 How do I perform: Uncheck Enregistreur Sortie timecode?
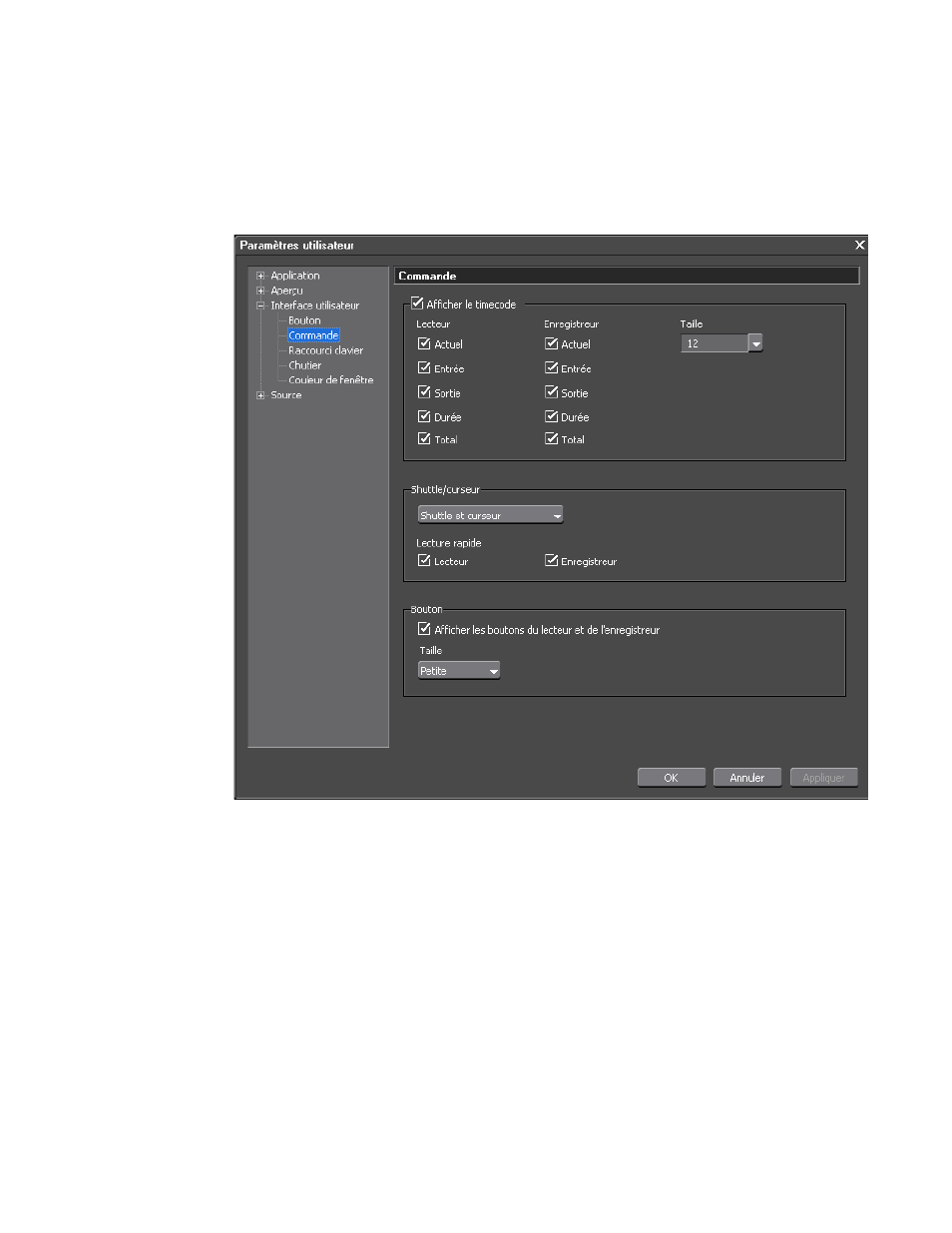coord(551,392)
